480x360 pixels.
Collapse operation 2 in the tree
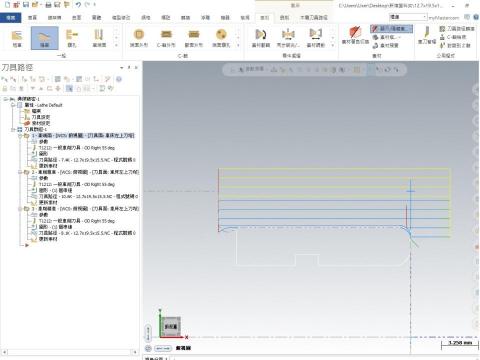tap(20, 172)
